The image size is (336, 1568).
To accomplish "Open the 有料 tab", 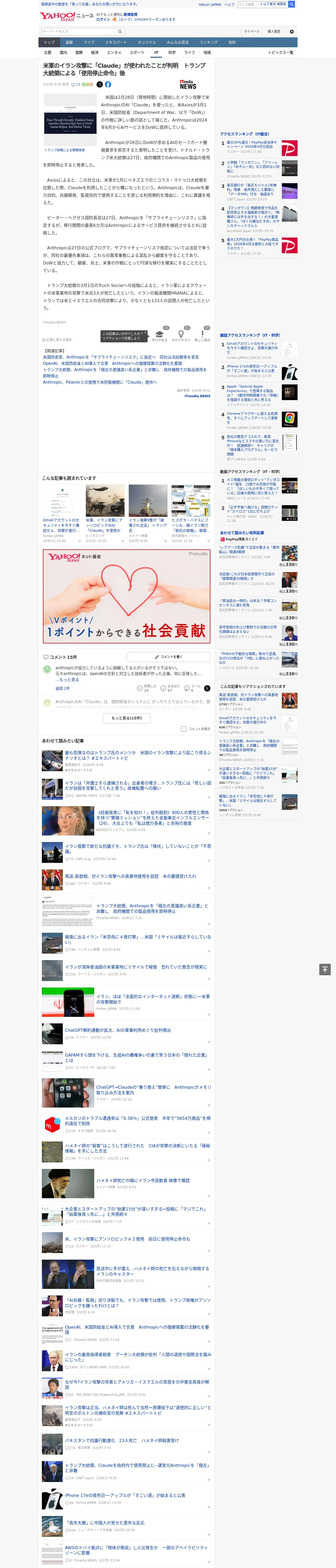I will pyautogui.click(x=232, y=43).
